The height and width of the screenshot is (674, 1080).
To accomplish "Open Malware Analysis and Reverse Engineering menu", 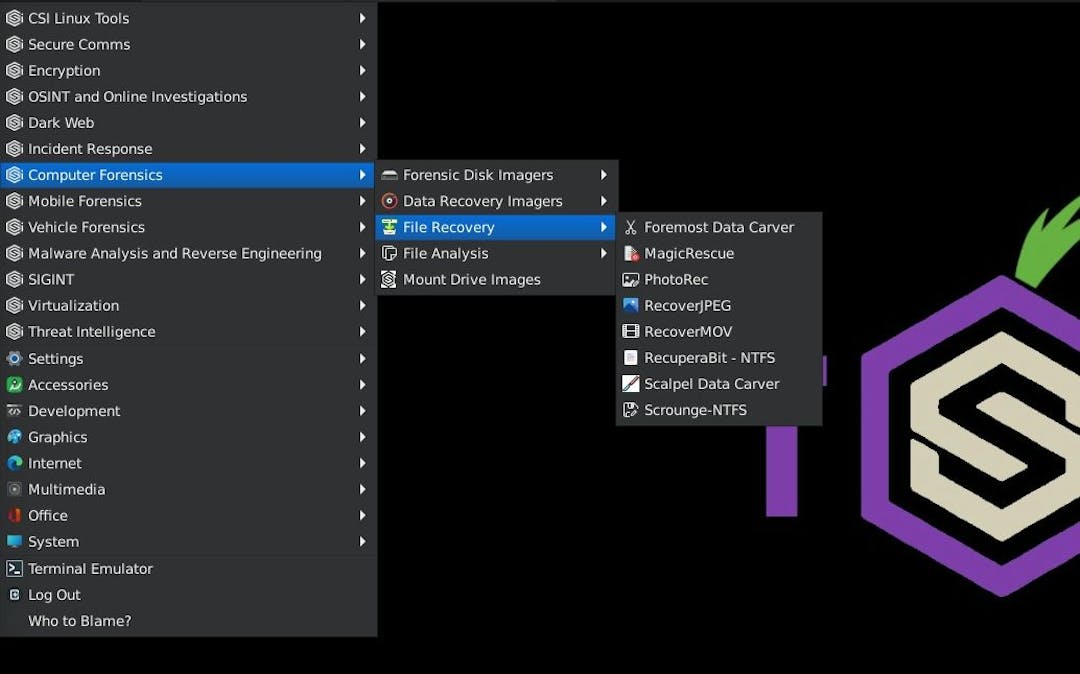I will [174, 254].
